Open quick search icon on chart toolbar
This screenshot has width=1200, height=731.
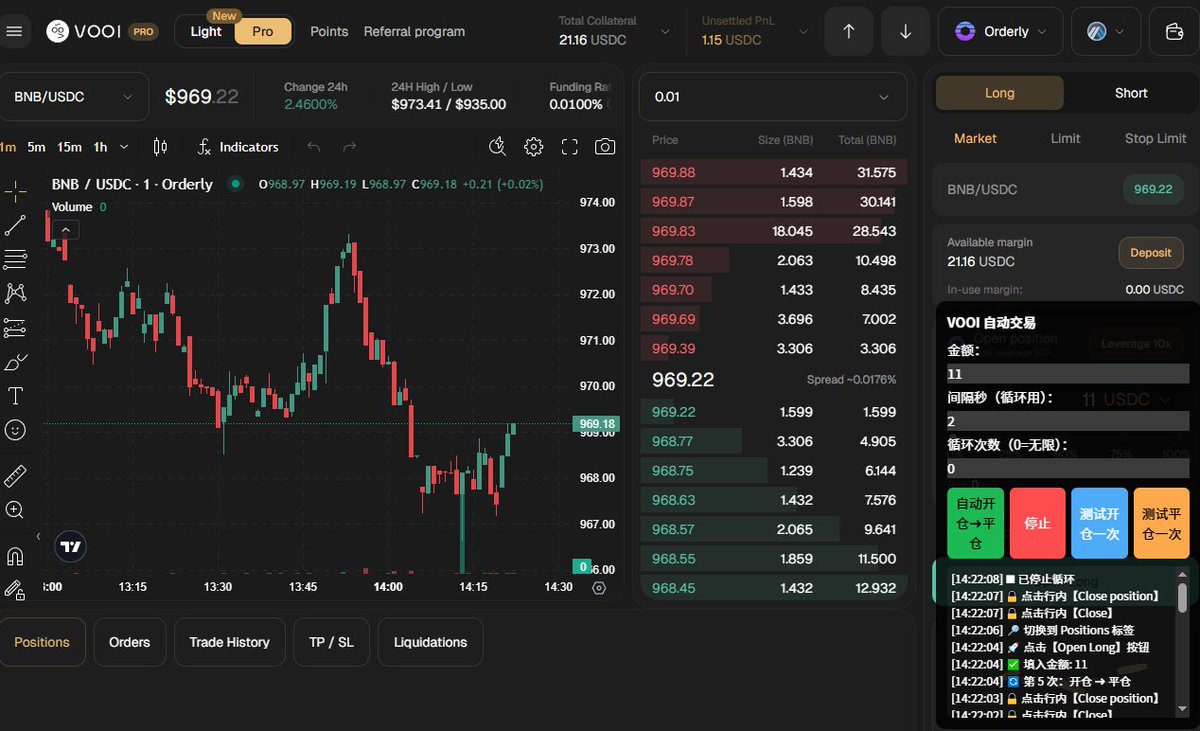coord(497,147)
